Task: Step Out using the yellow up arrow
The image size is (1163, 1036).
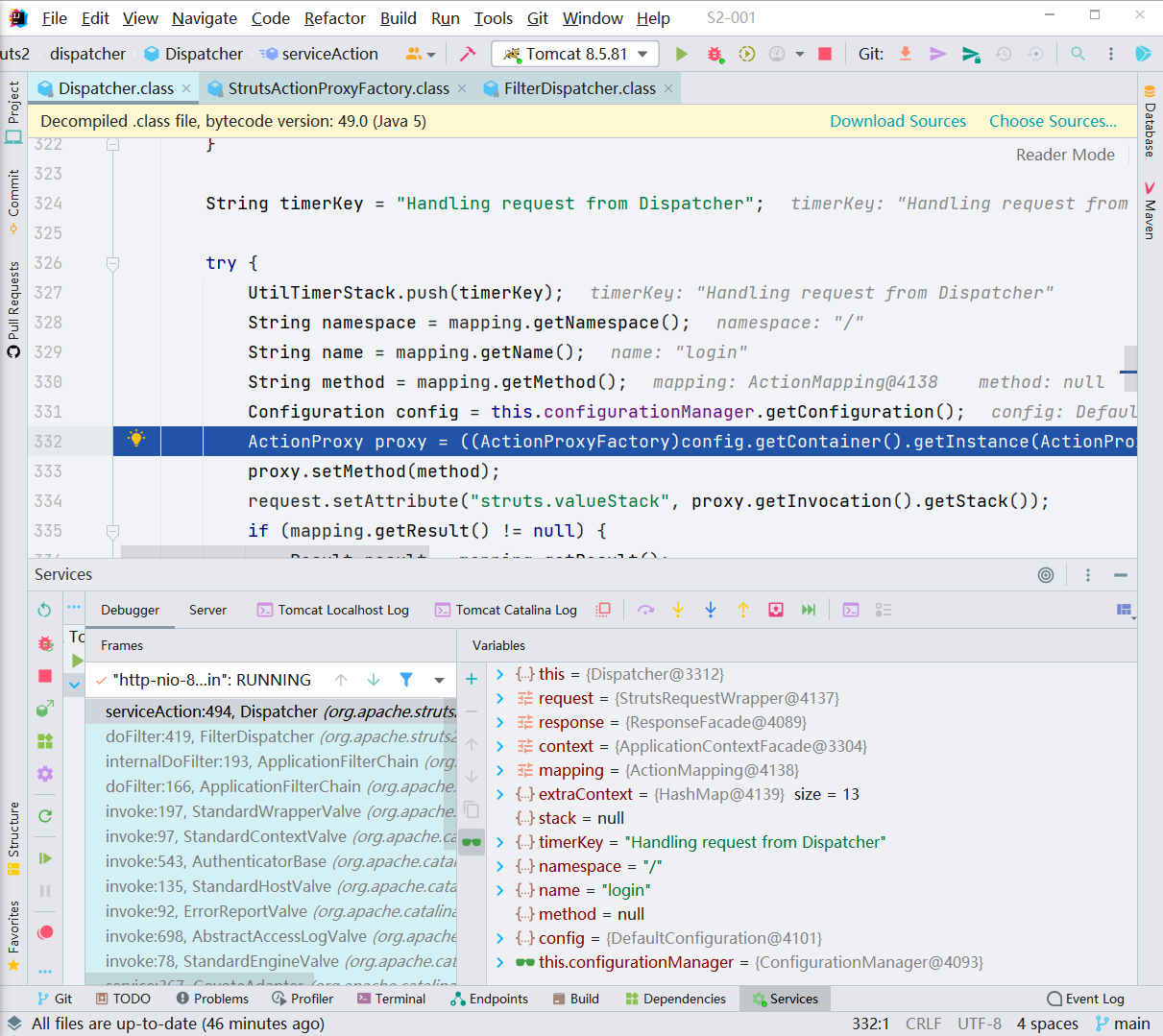Action: [743, 610]
